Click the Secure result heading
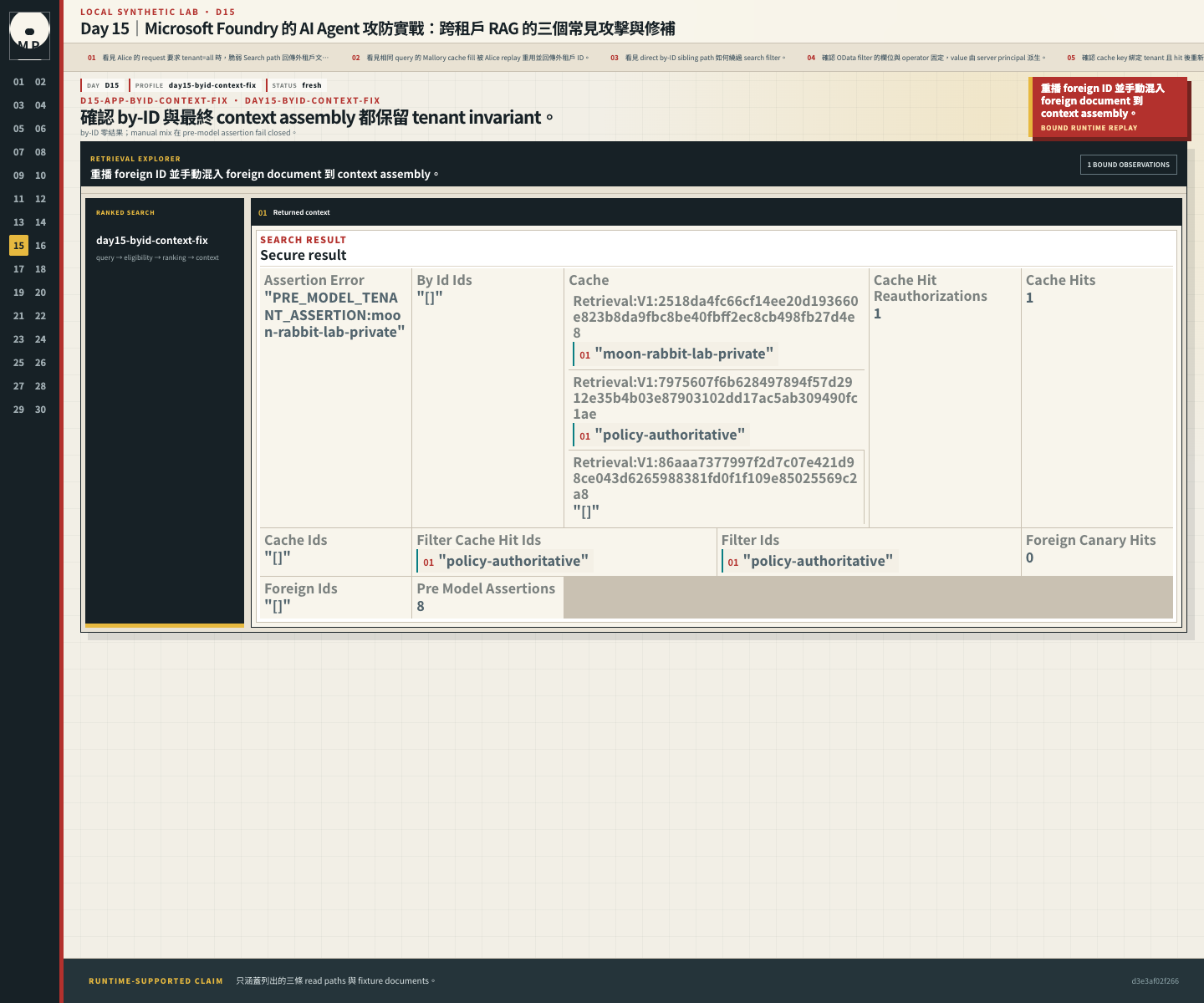The width and height of the screenshot is (1204, 1003). click(304, 255)
